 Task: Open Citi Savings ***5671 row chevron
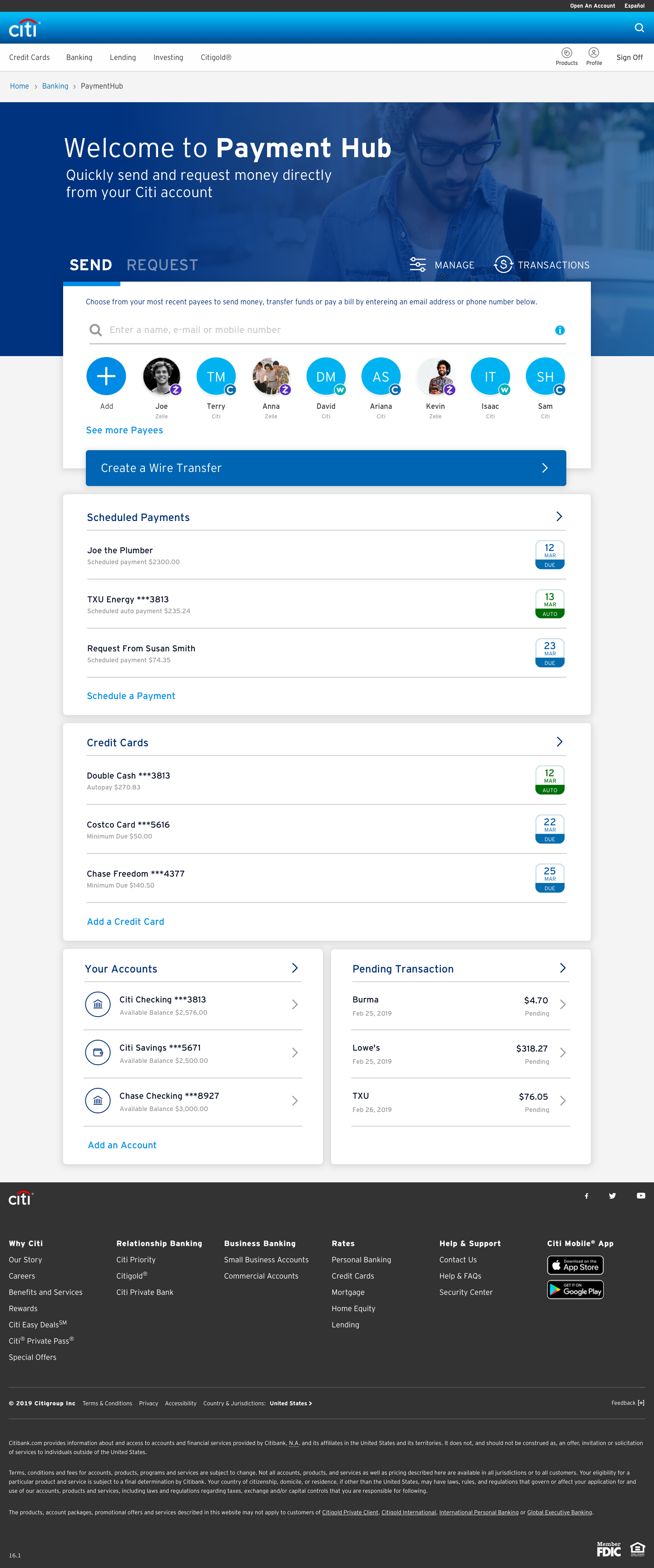click(294, 1052)
